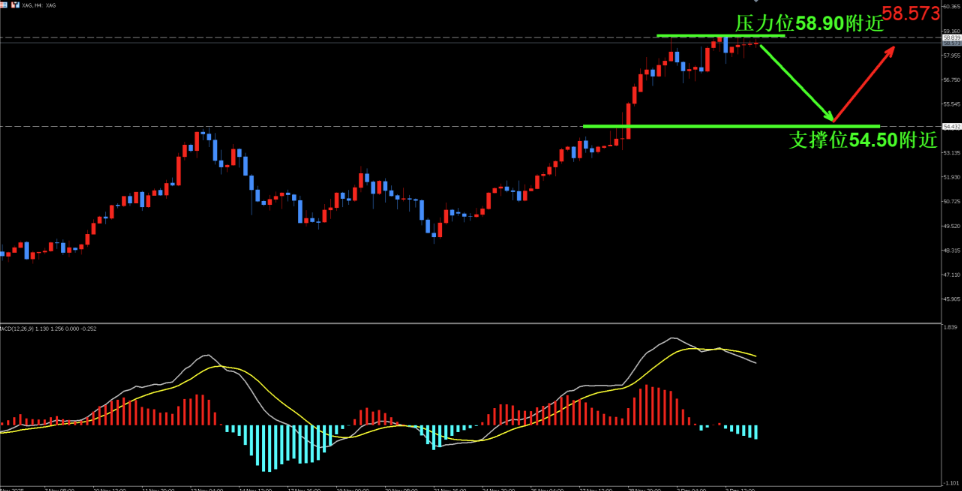
Task: Click the time axis at chart bottom
Action: [x=480, y=487]
